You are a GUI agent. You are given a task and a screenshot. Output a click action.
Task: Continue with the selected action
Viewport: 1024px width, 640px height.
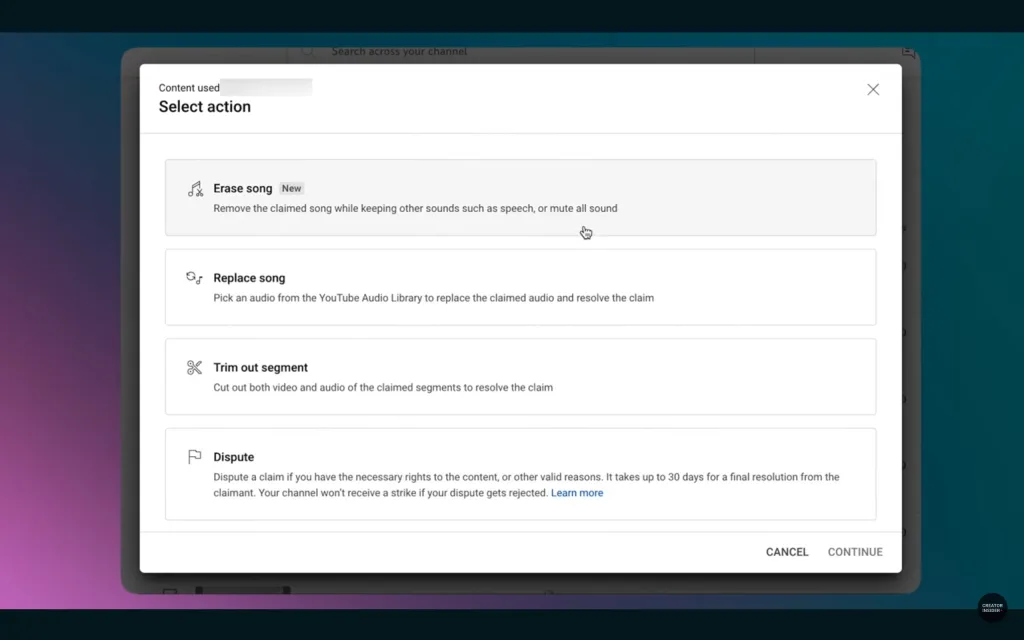[x=855, y=552]
